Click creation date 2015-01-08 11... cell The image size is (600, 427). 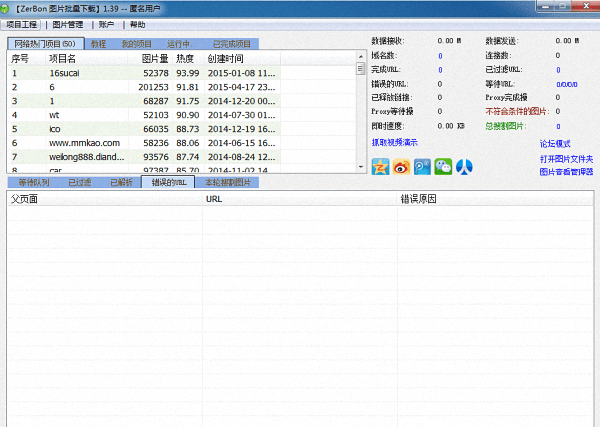pos(241,73)
